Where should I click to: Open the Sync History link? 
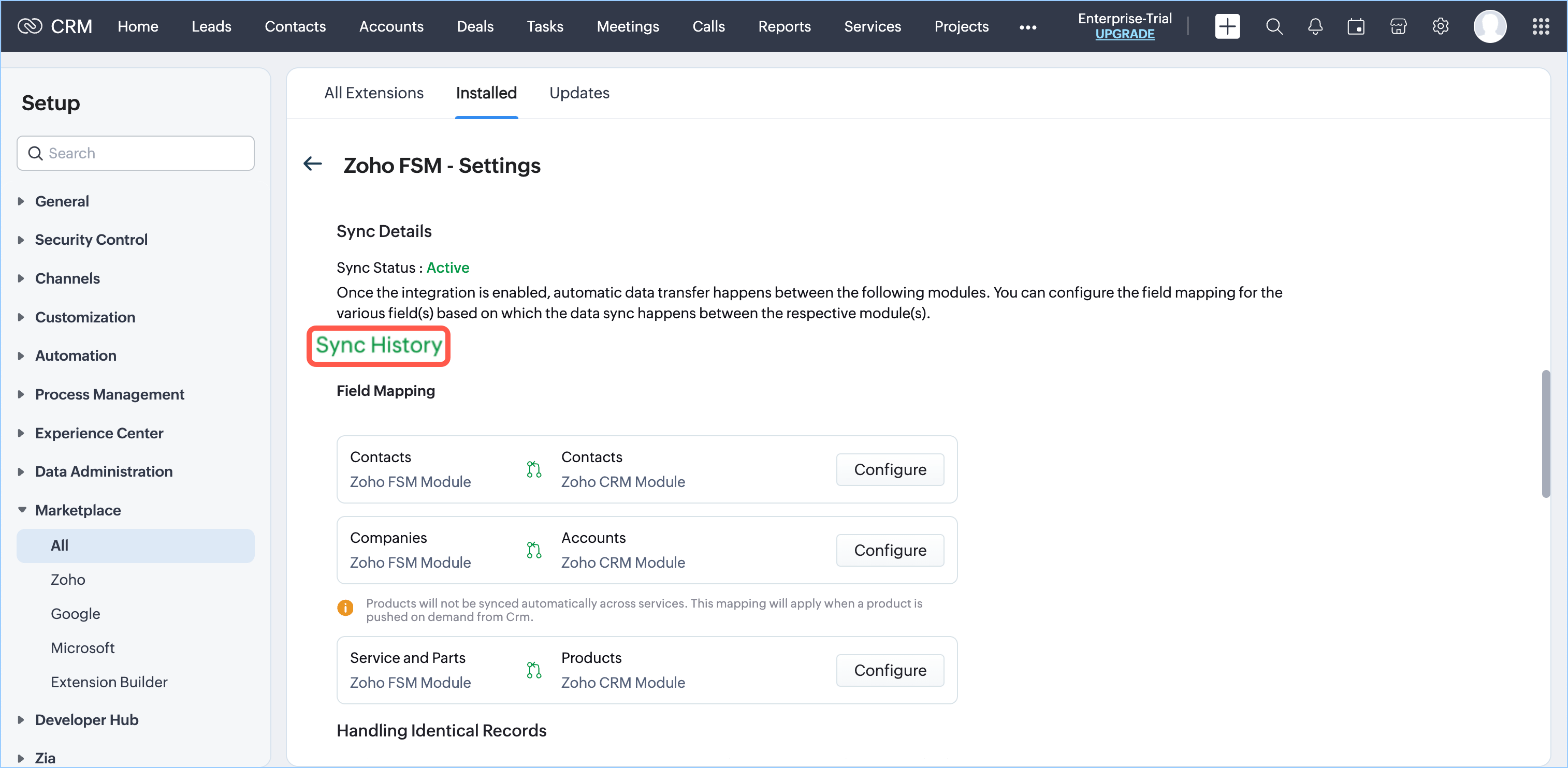(x=378, y=346)
